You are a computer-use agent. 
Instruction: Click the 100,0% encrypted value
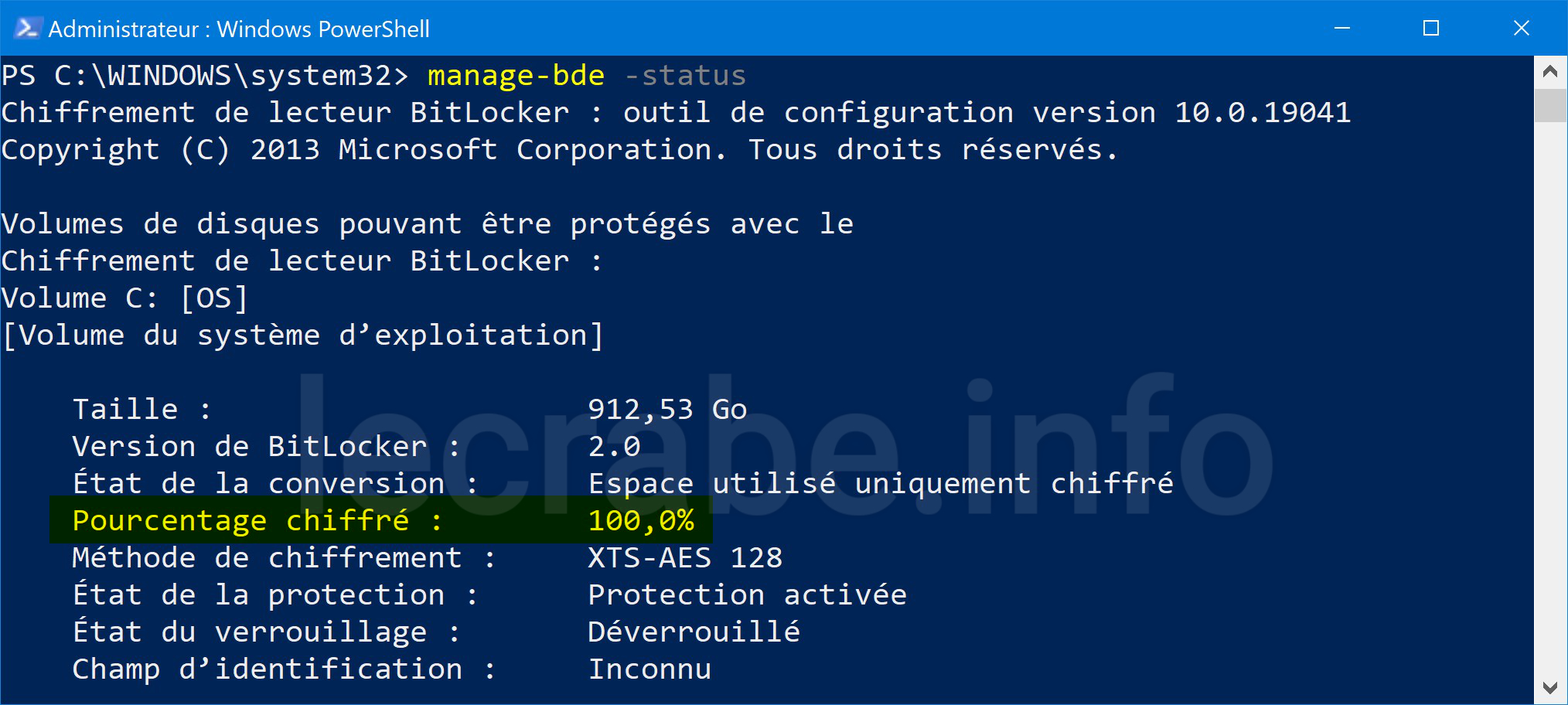click(x=641, y=521)
